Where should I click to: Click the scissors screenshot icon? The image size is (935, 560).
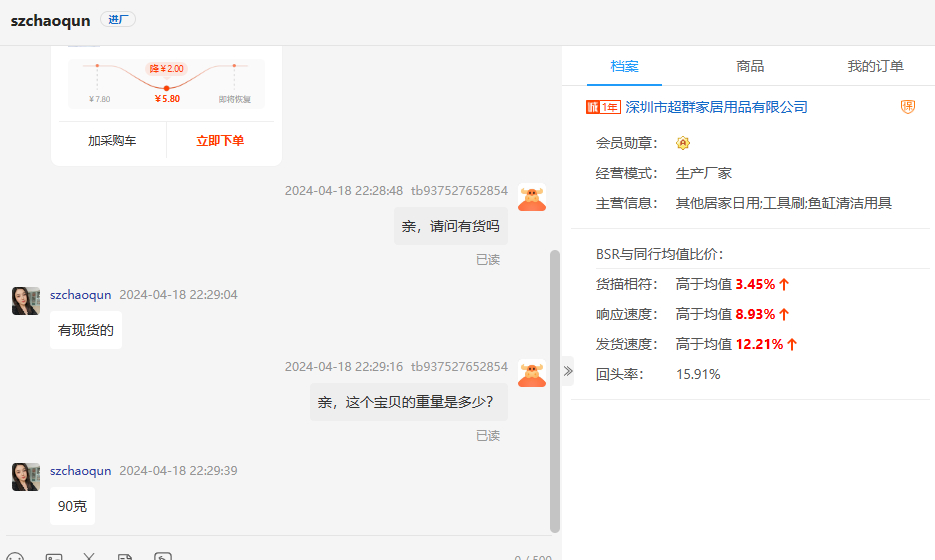click(x=89, y=556)
